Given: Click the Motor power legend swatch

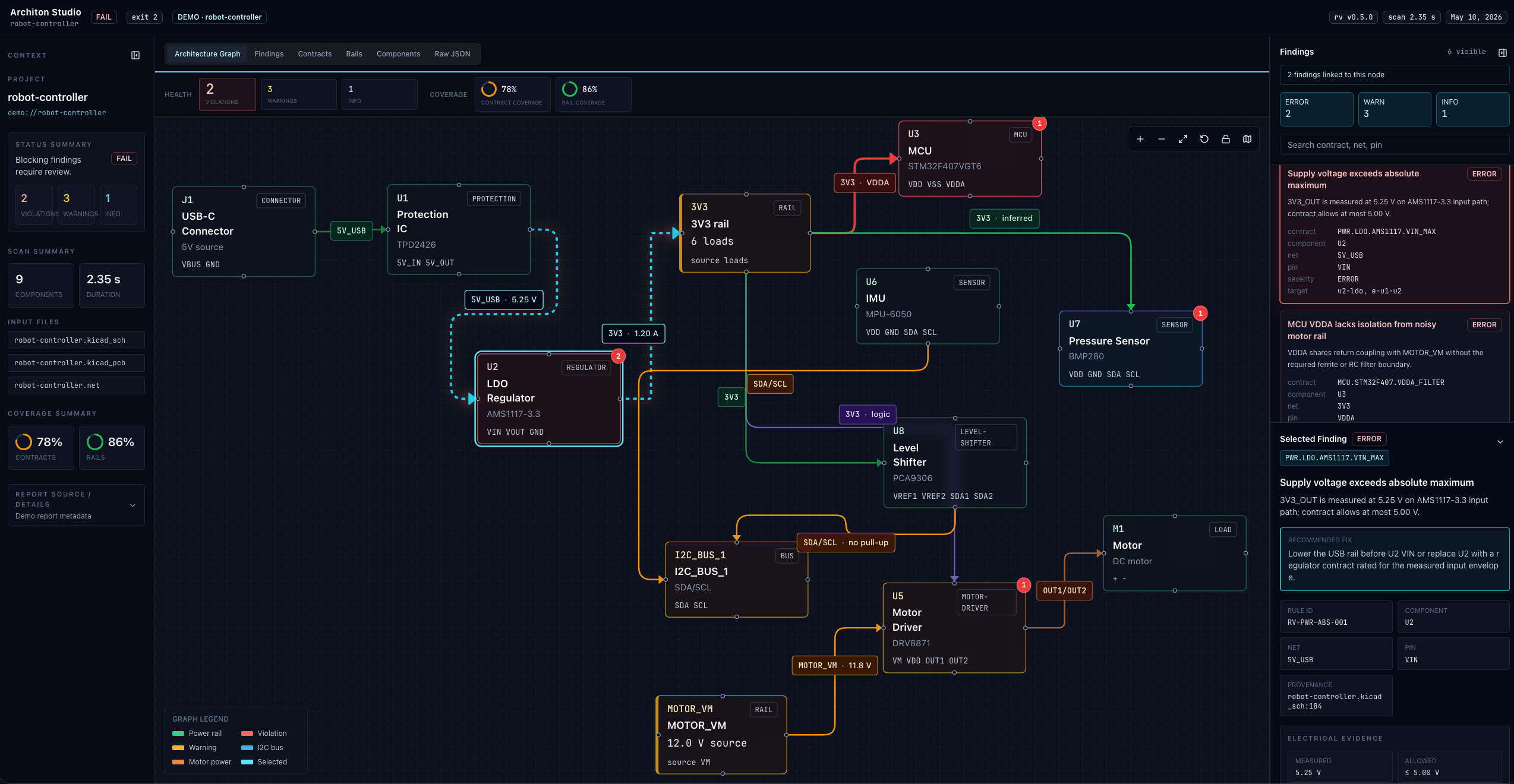Looking at the screenshot, I should [178, 762].
